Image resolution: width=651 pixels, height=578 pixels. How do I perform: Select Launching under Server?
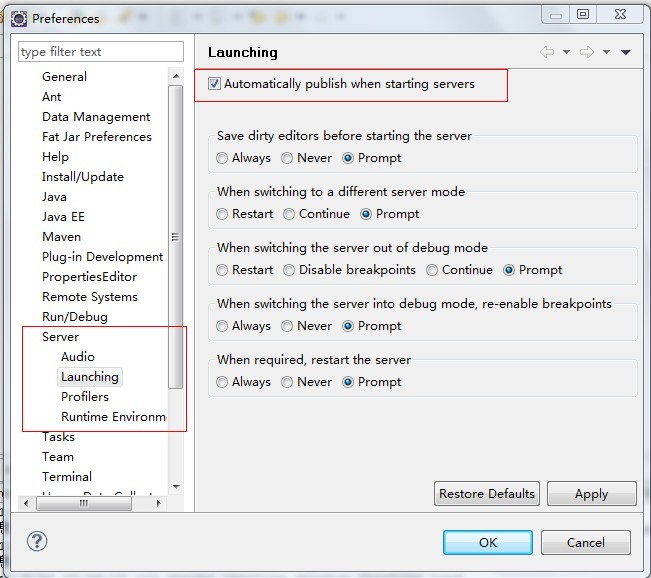(90, 377)
